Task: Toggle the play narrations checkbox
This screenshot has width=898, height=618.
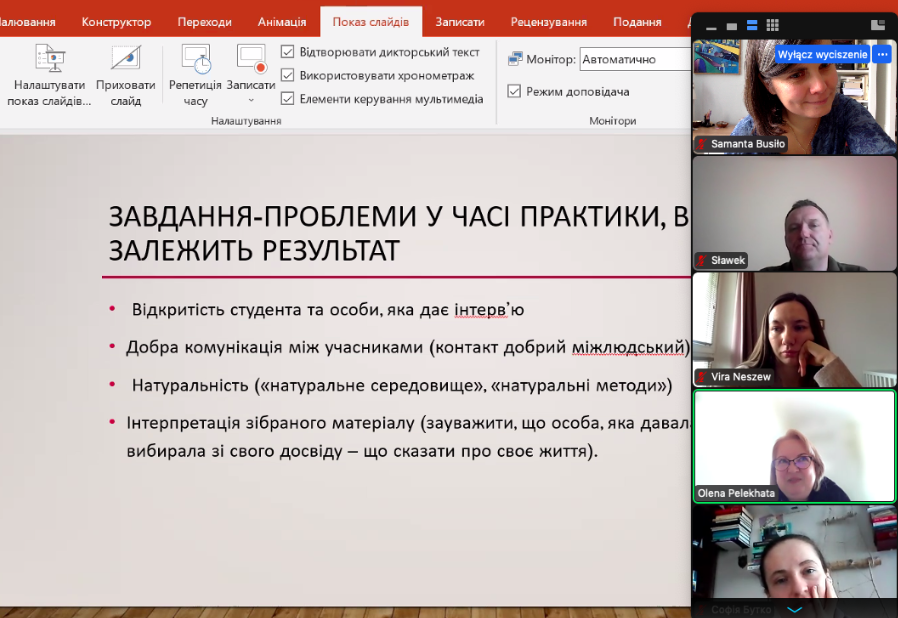Action: click(287, 52)
